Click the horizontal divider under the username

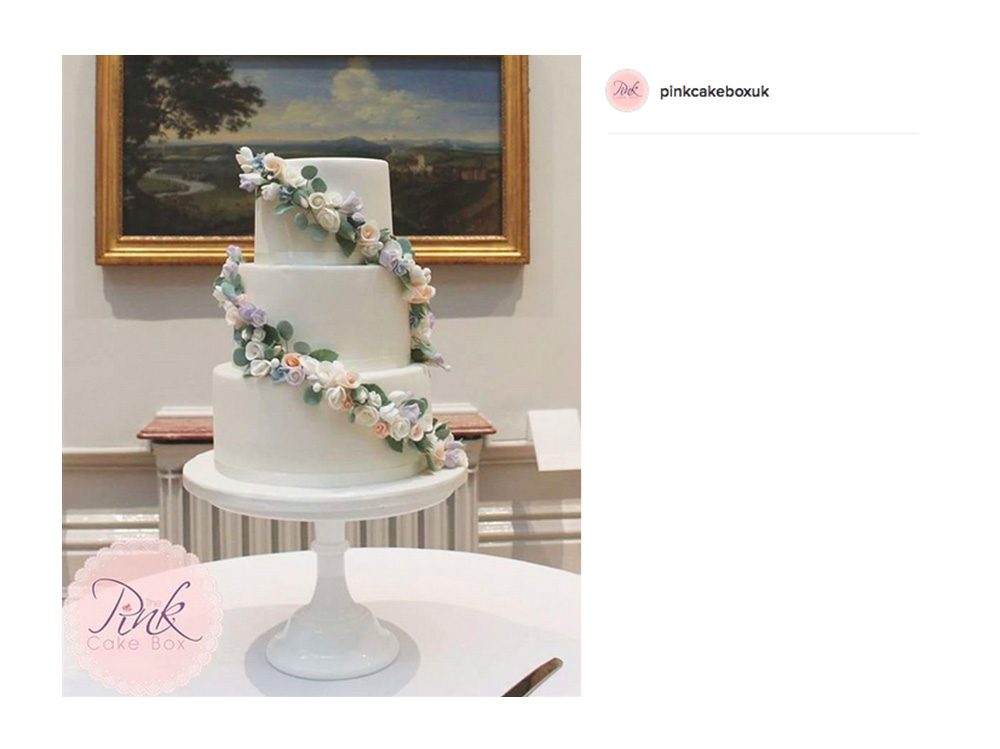coord(763,133)
